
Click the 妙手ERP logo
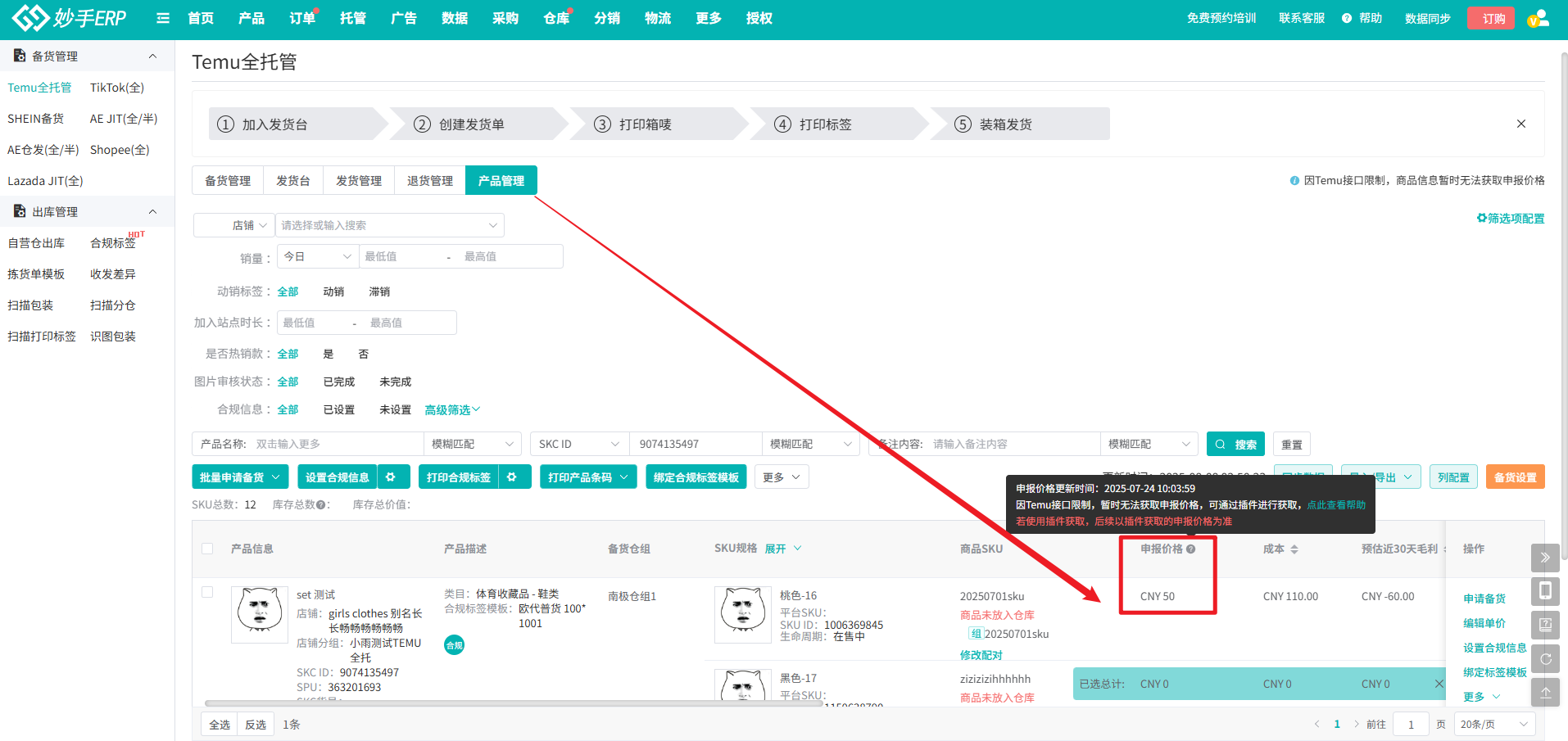click(69, 17)
